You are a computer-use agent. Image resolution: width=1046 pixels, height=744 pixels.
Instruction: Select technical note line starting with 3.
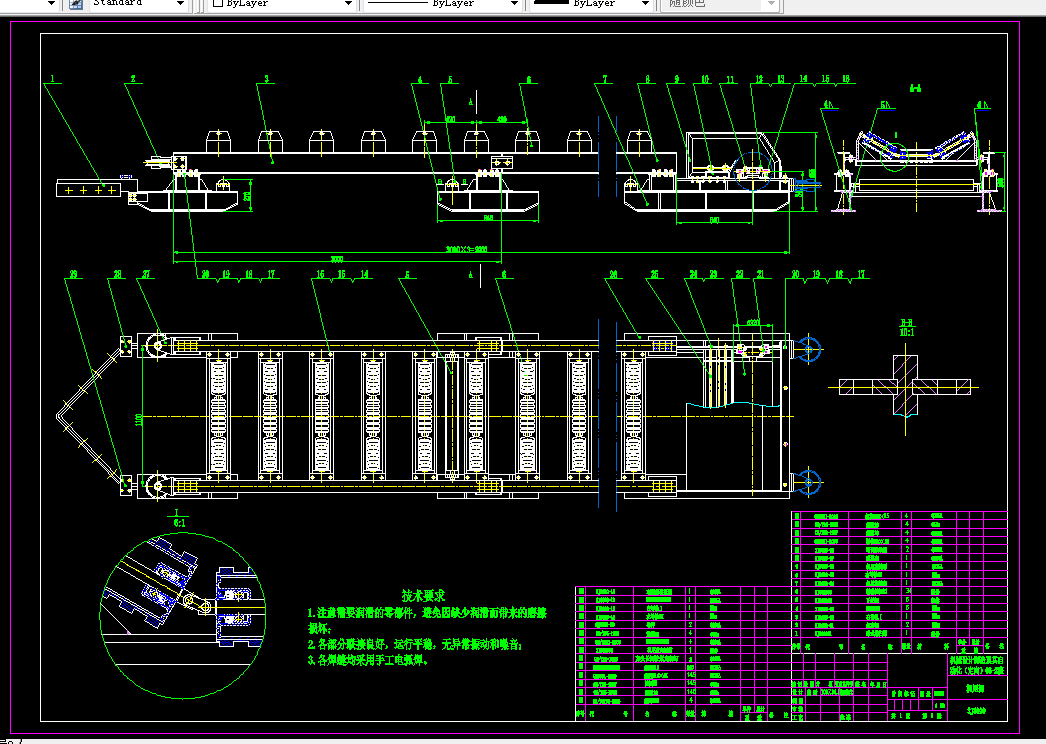pyautogui.click(x=368, y=661)
